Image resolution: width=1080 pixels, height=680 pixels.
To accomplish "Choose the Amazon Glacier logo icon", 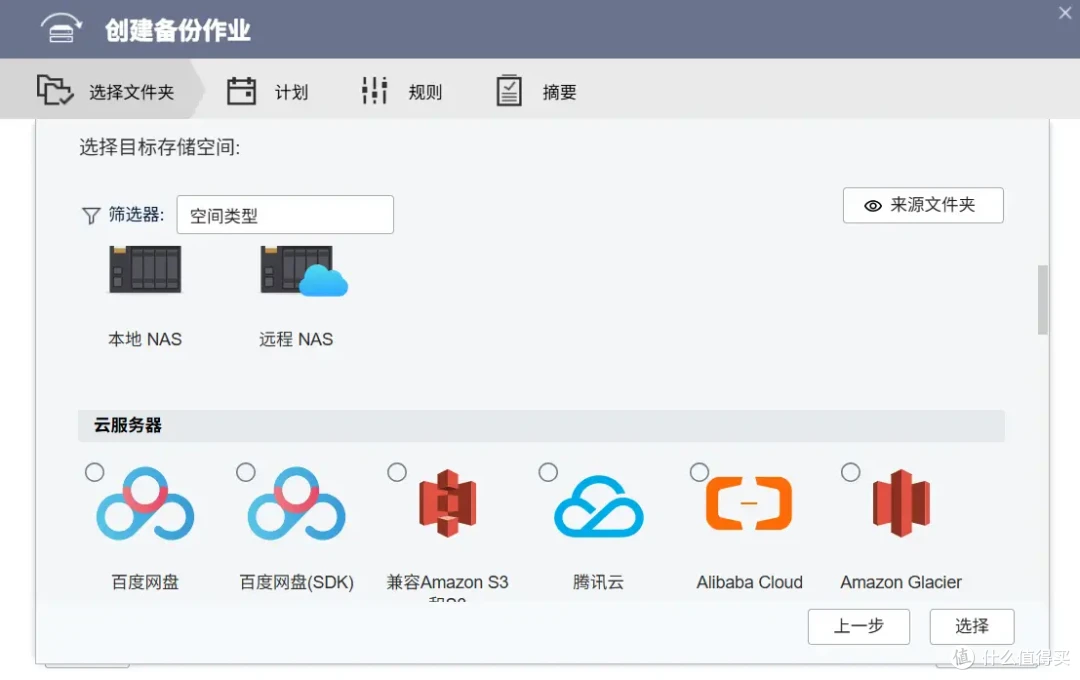I will 901,503.
